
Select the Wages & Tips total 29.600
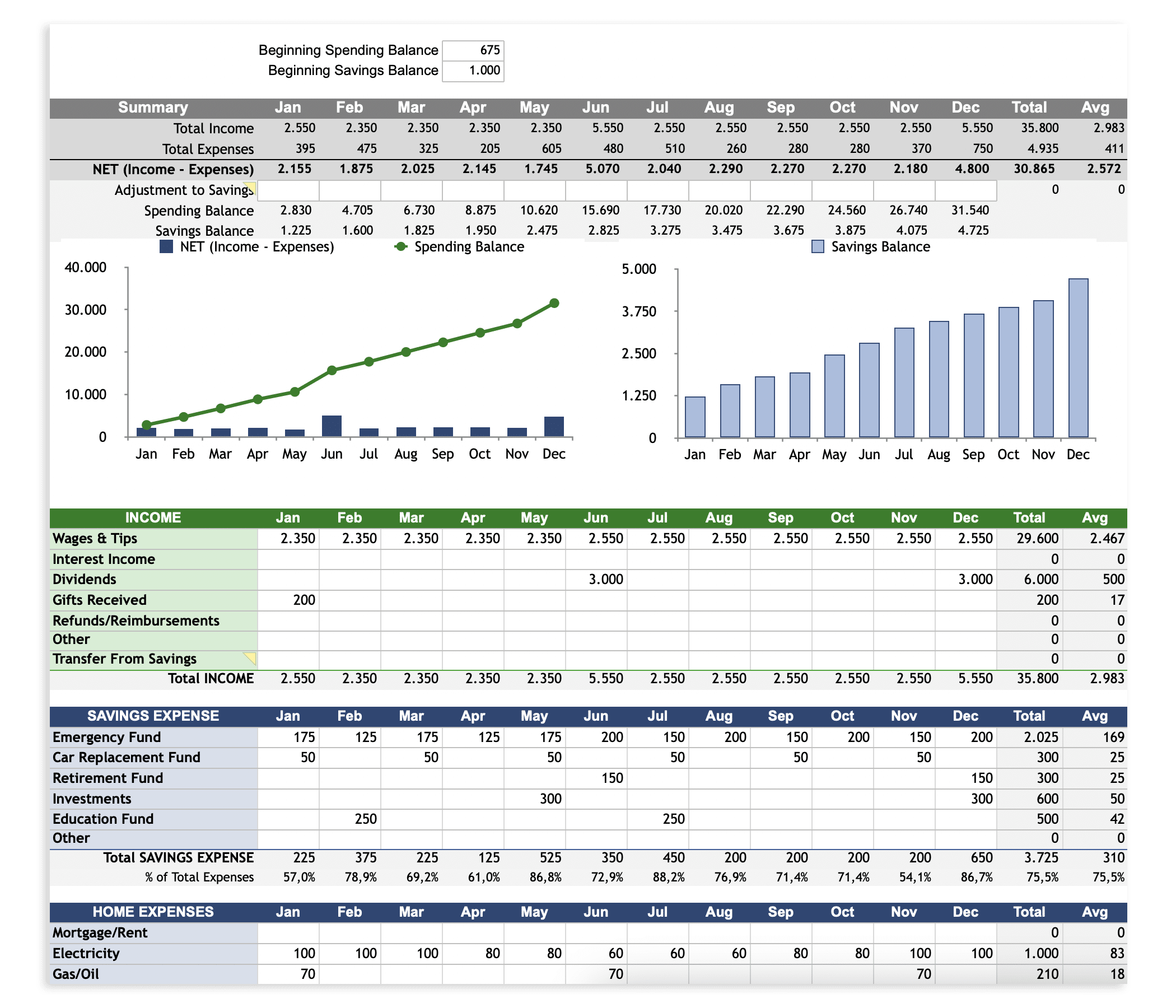[1030, 539]
